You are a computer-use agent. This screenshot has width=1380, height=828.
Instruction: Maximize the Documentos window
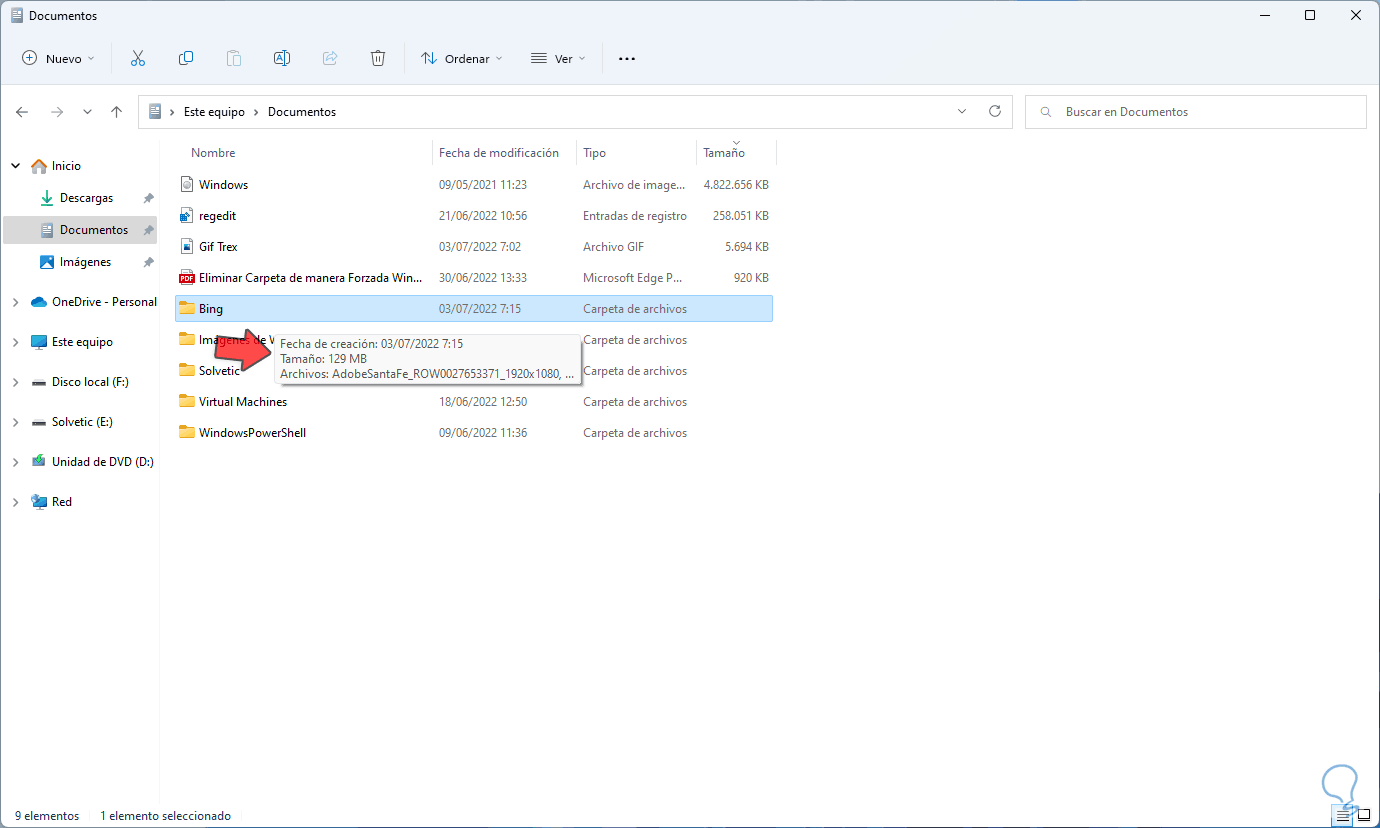(1310, 15)
